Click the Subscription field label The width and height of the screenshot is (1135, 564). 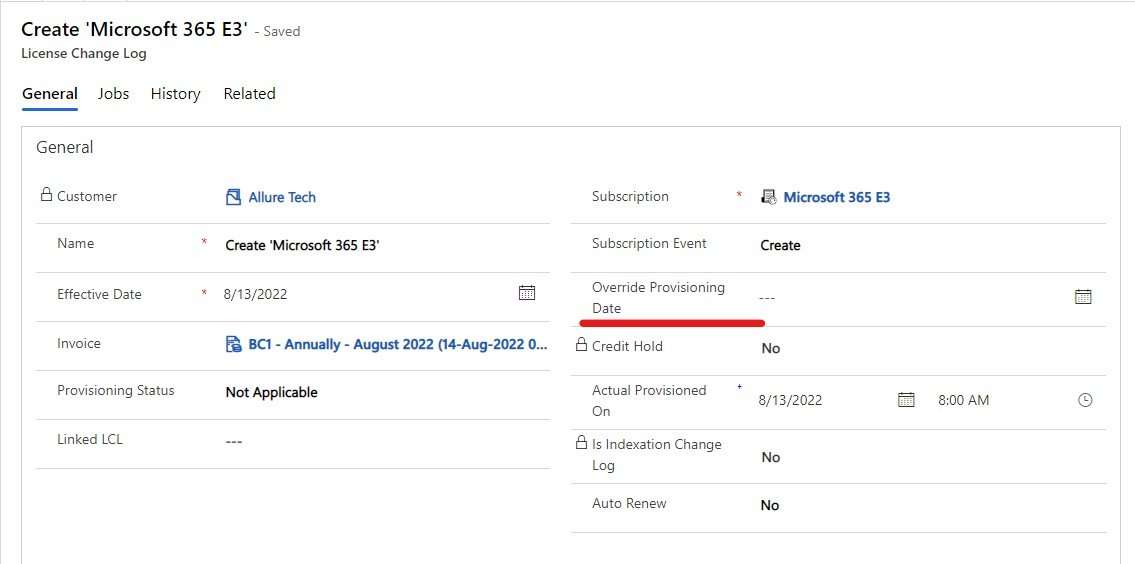[630, 196]
